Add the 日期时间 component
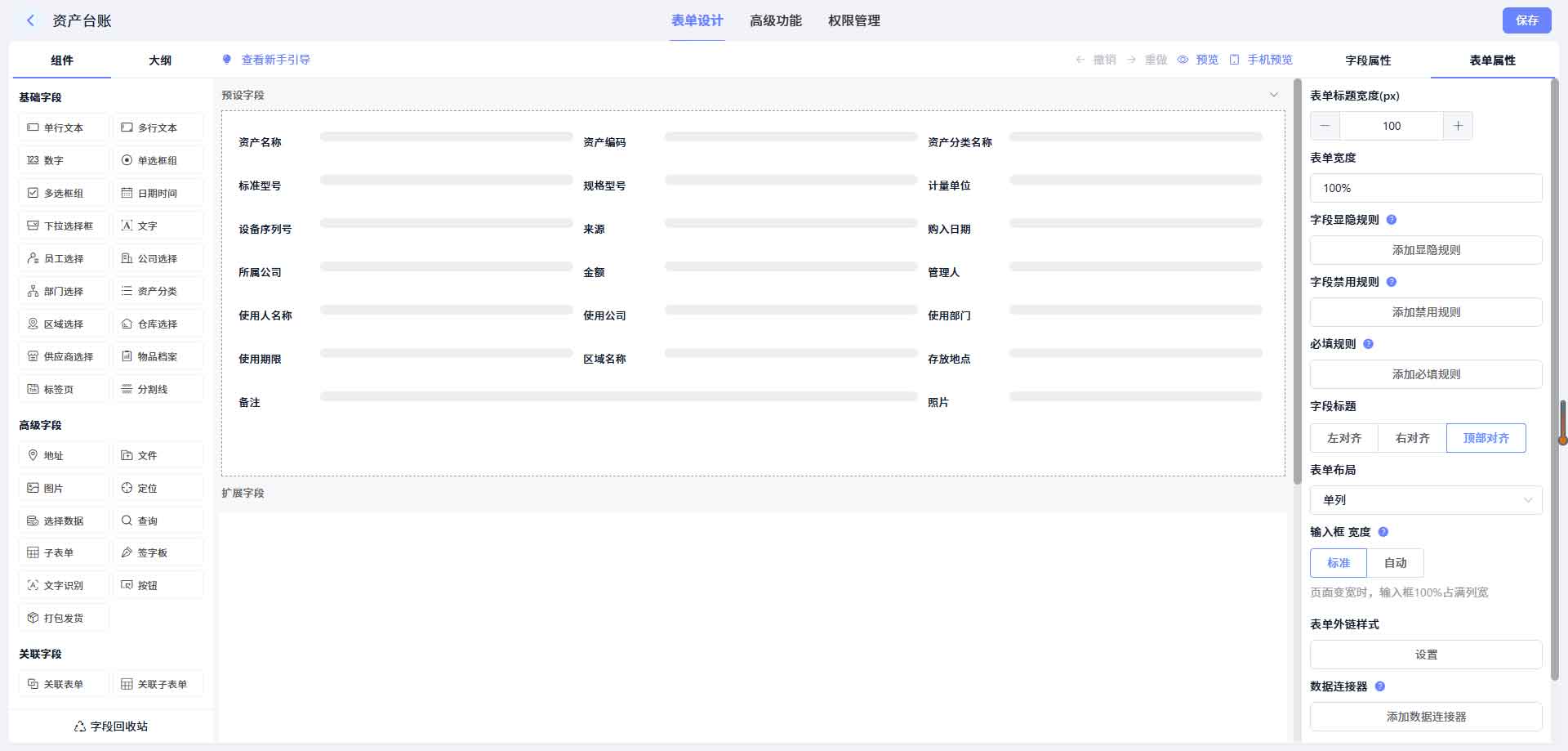 pyautogui.click(x=158, y=193)
